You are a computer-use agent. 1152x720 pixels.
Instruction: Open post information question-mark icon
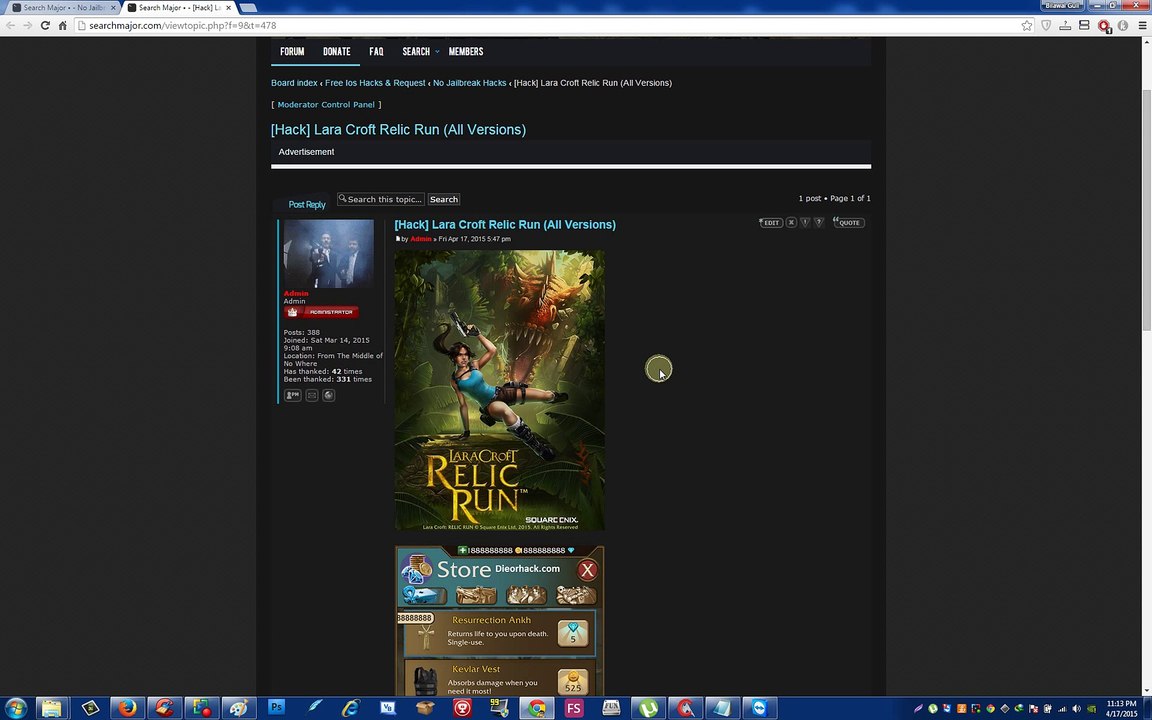coord(818,222)
